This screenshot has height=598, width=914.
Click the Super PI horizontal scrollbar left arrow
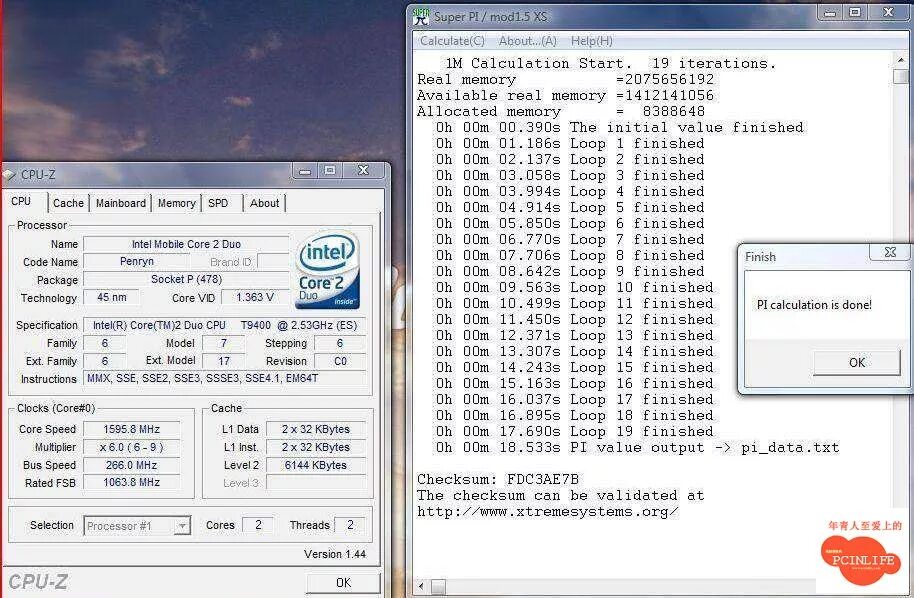click(x=421, y=586)
